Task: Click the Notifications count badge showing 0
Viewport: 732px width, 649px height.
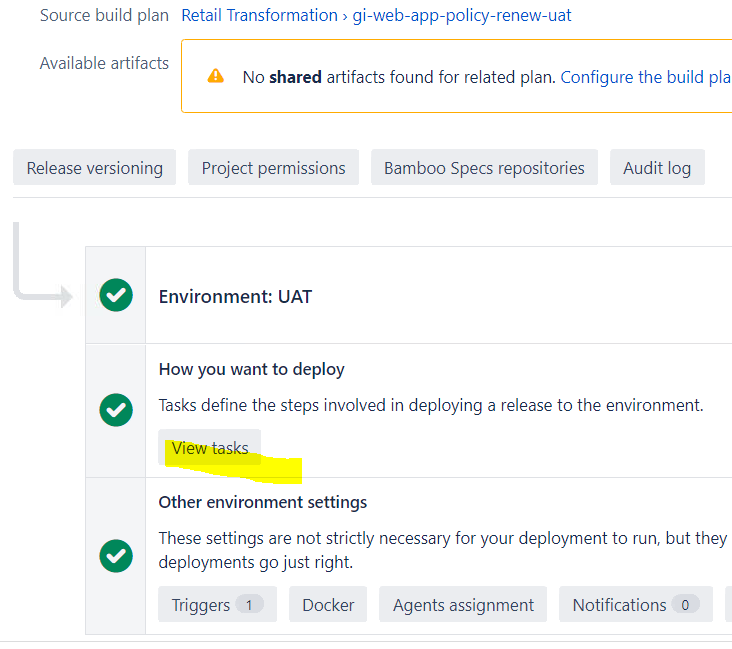Action: coord(685,604)
